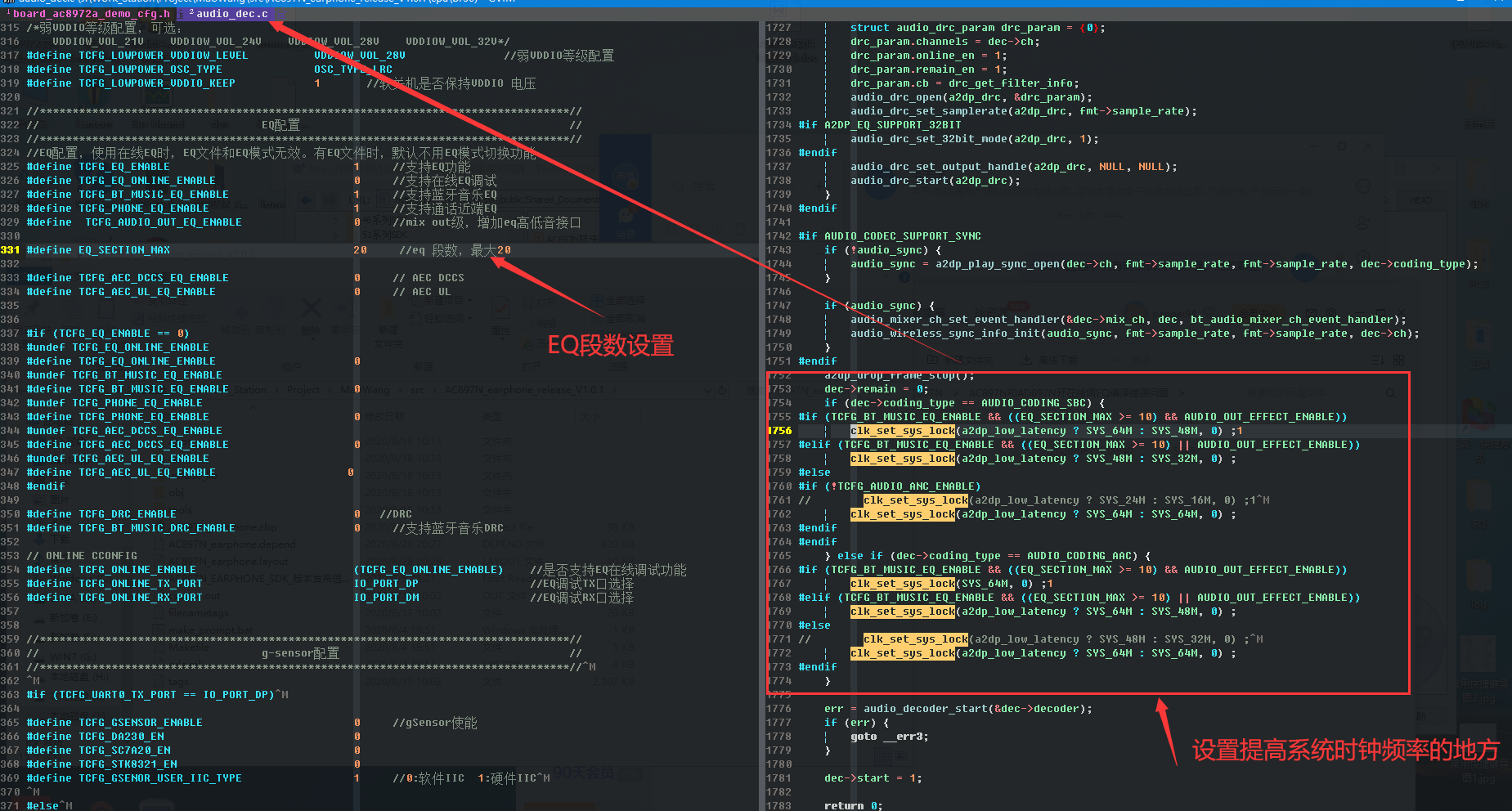The height and width of the screenshot is (811, 1512).
Task: Click audio_mixer_ch_set_event_handler on line 1748
Action: [955, 320]
